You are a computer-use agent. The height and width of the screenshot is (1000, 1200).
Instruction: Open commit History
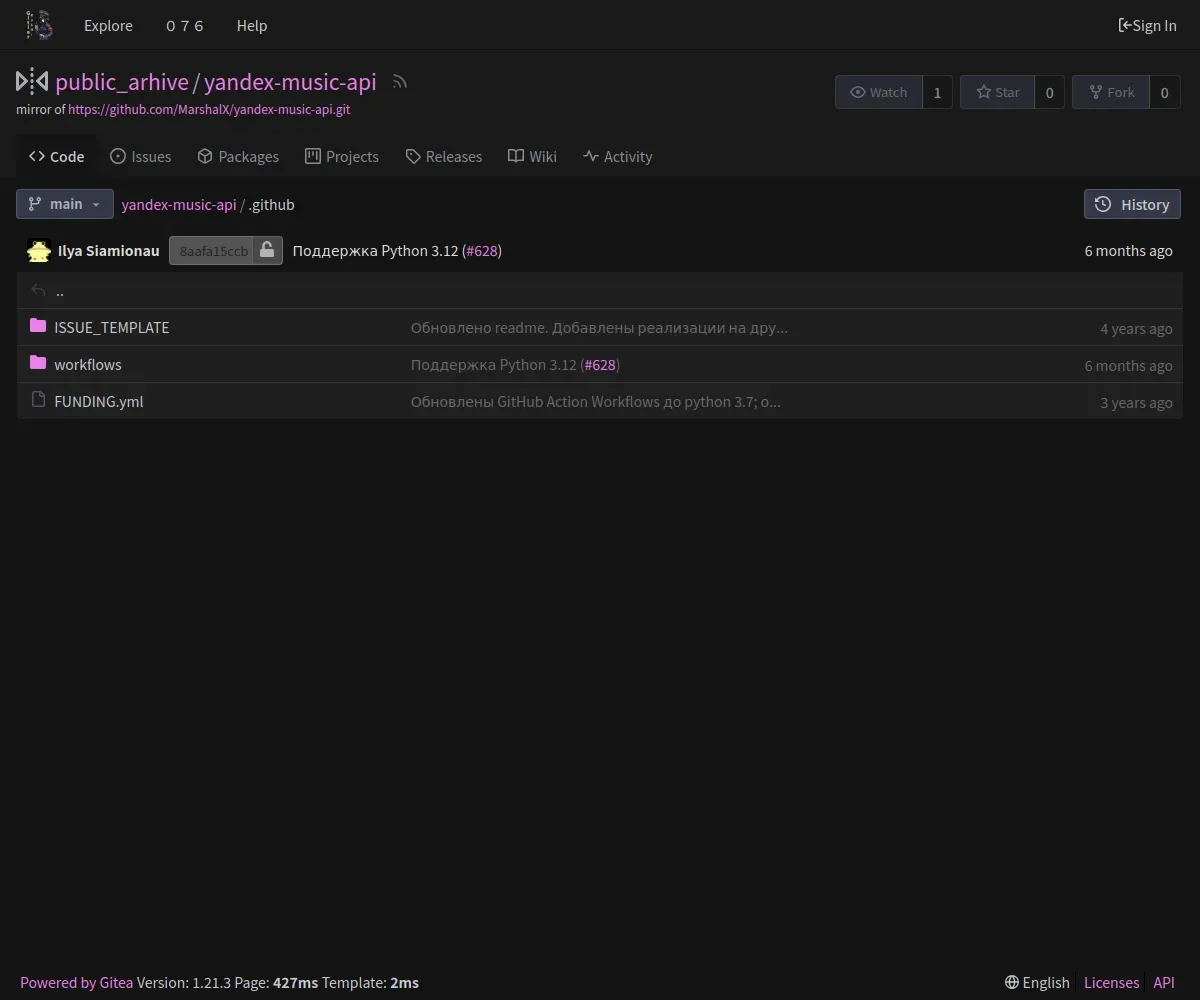click(1132, 204)
